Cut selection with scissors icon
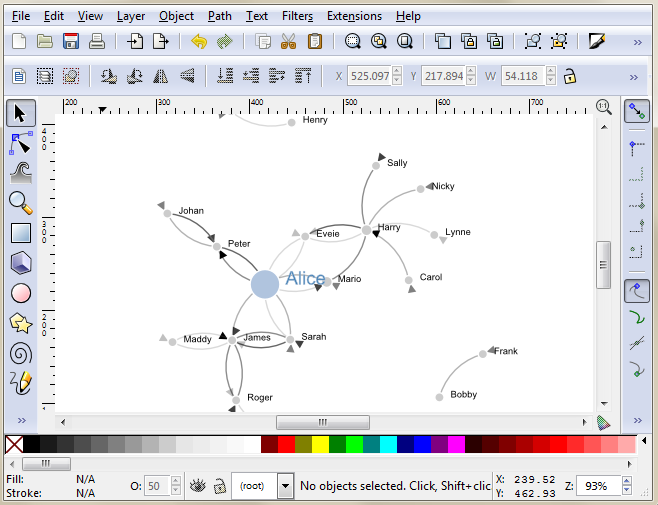 coord(289,42)
